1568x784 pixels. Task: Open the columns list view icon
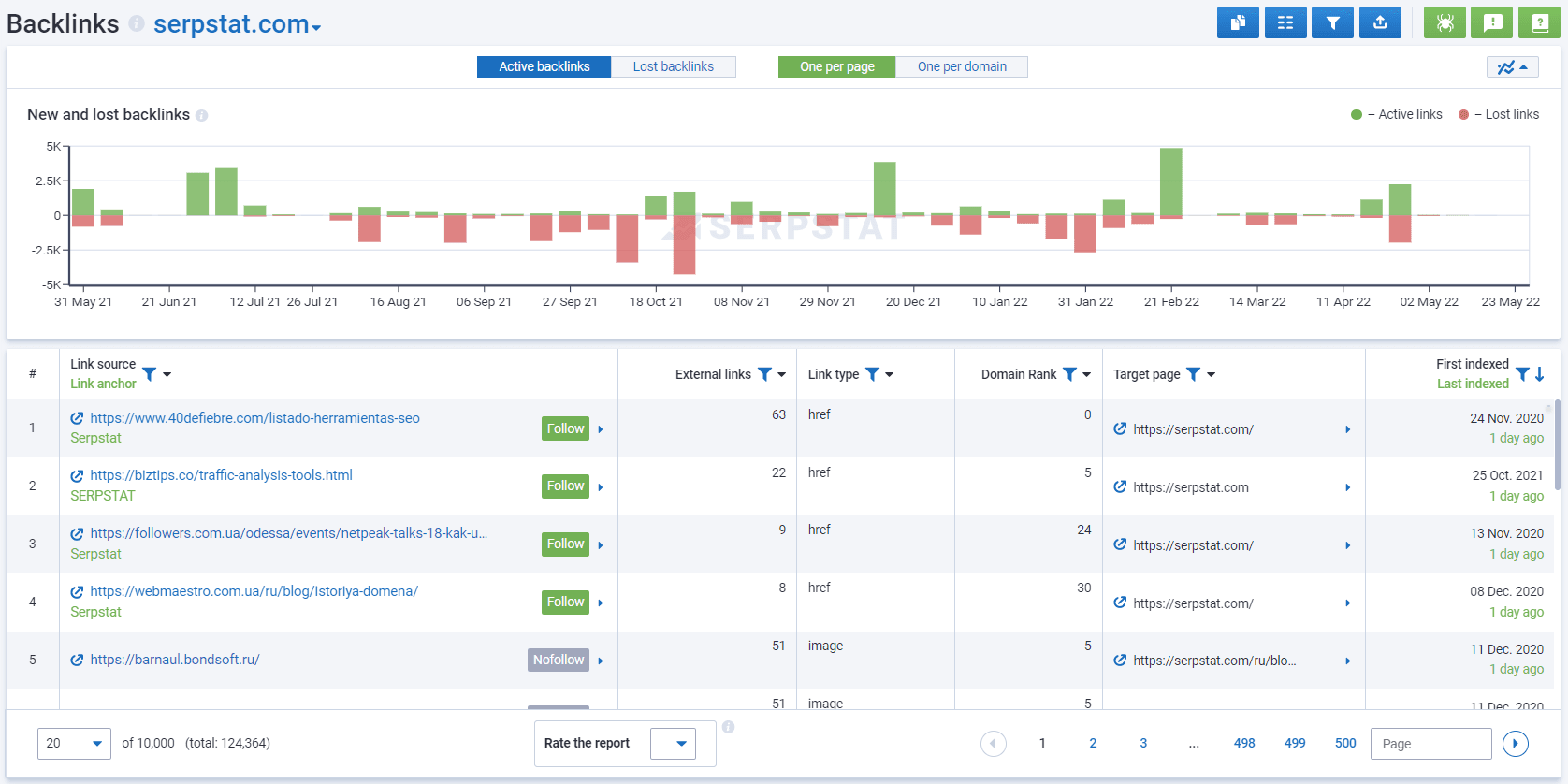point(1285,22)
